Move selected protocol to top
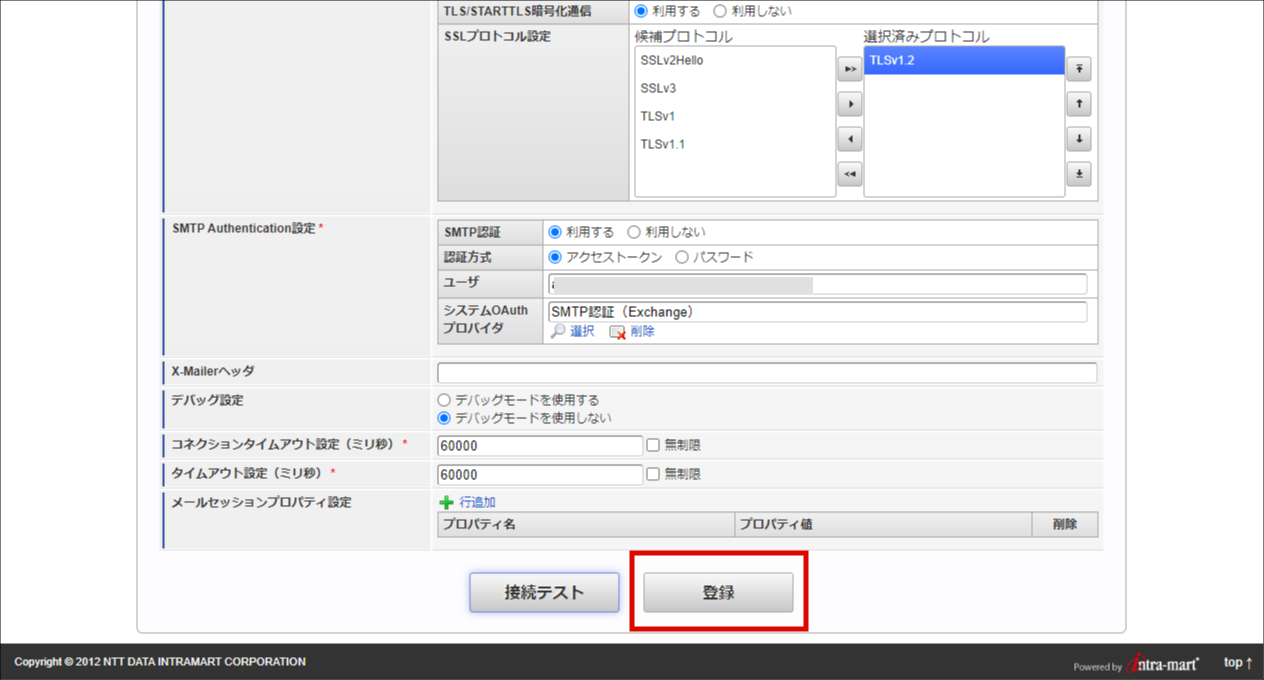 point(1078,69)
